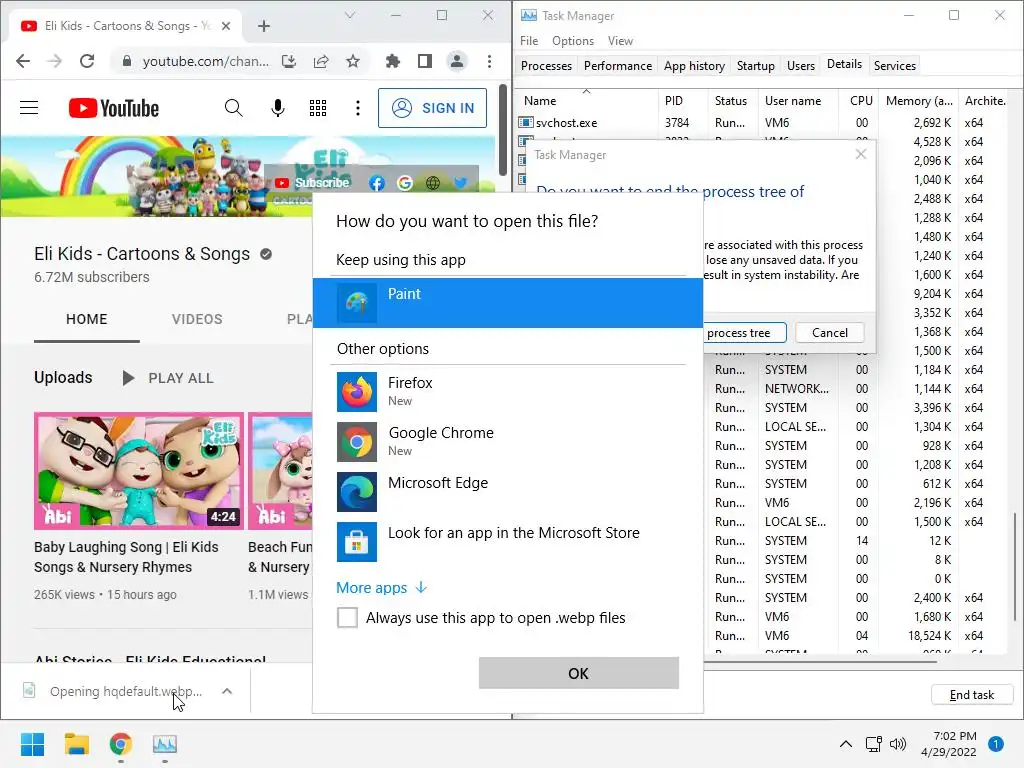Open the Chrome tab search dropdown
The height and width of the screenshot is (768, 1024).
click(350, 16)
